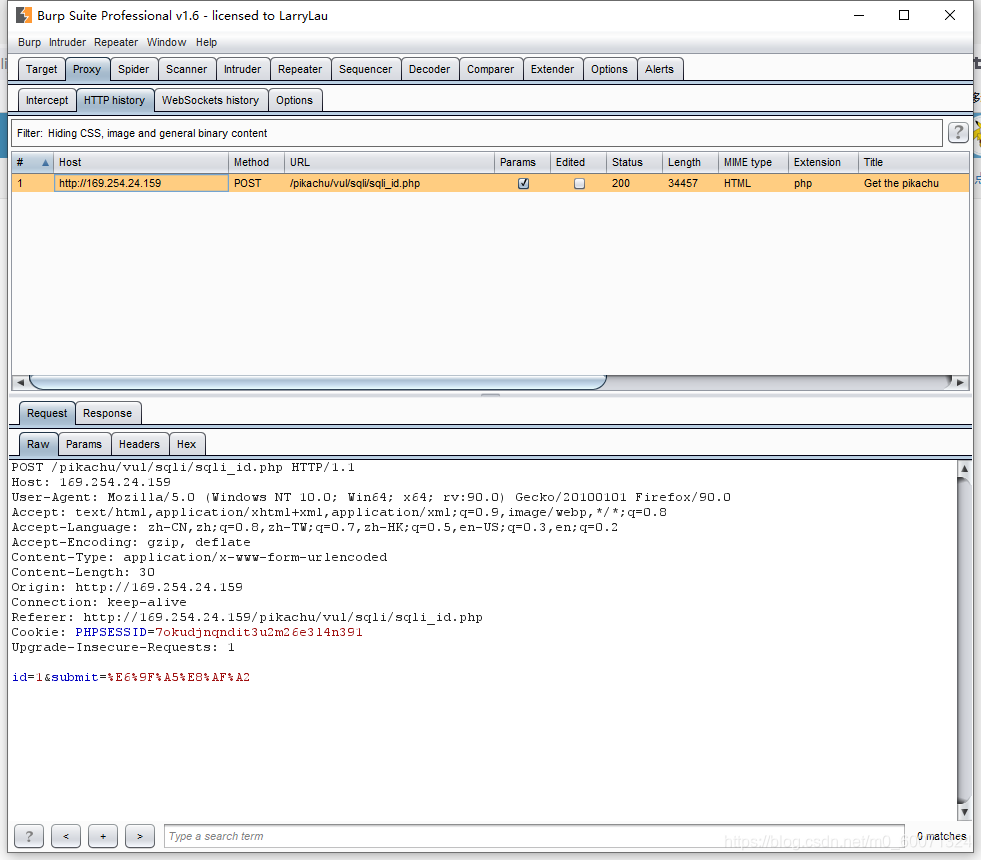Click the history table scroll right arrow
The image size is (981, 860).
pos(960,382)
